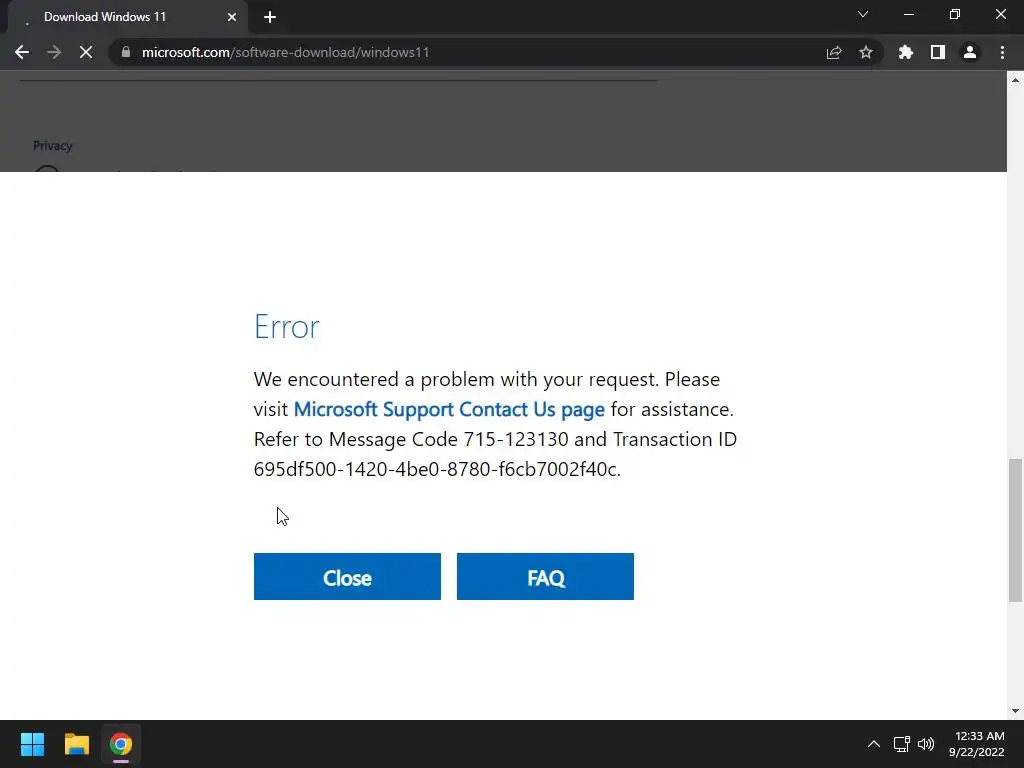1024x768 pixels.
Task: Click the browser forward arrow
Action: click(x=54, y=52)
